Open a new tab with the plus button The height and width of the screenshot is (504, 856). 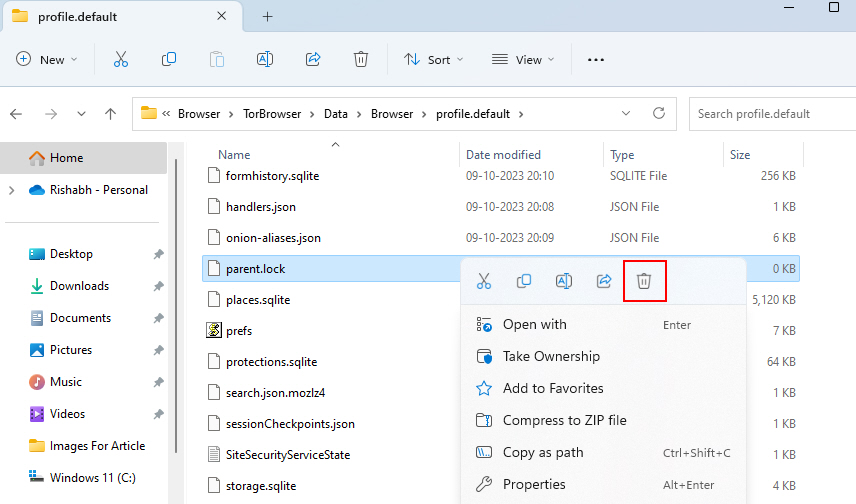[267, 16]
